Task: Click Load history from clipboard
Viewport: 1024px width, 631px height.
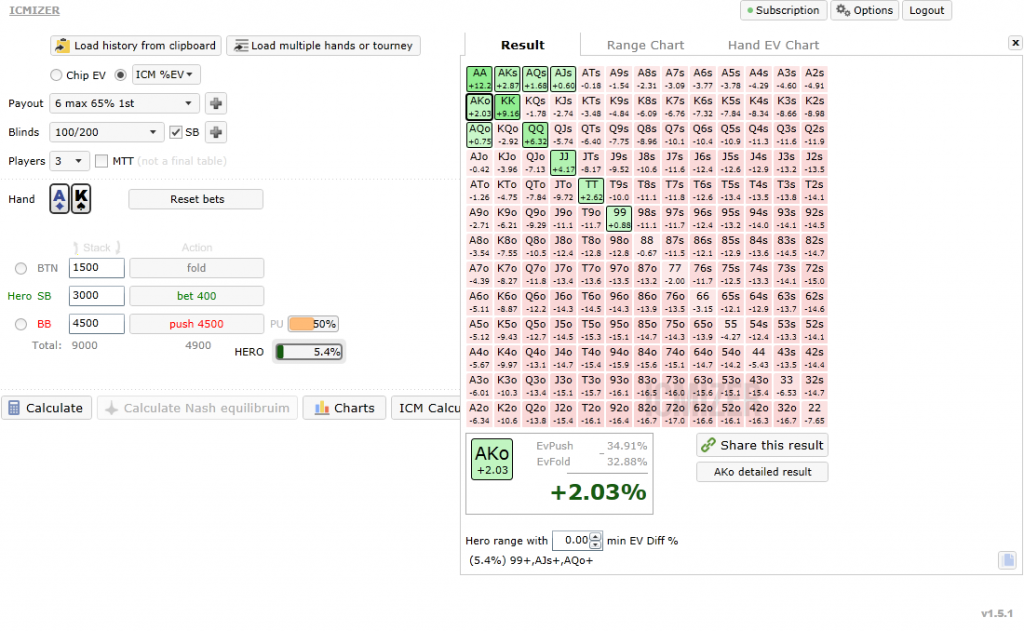Action: point(136,46)
